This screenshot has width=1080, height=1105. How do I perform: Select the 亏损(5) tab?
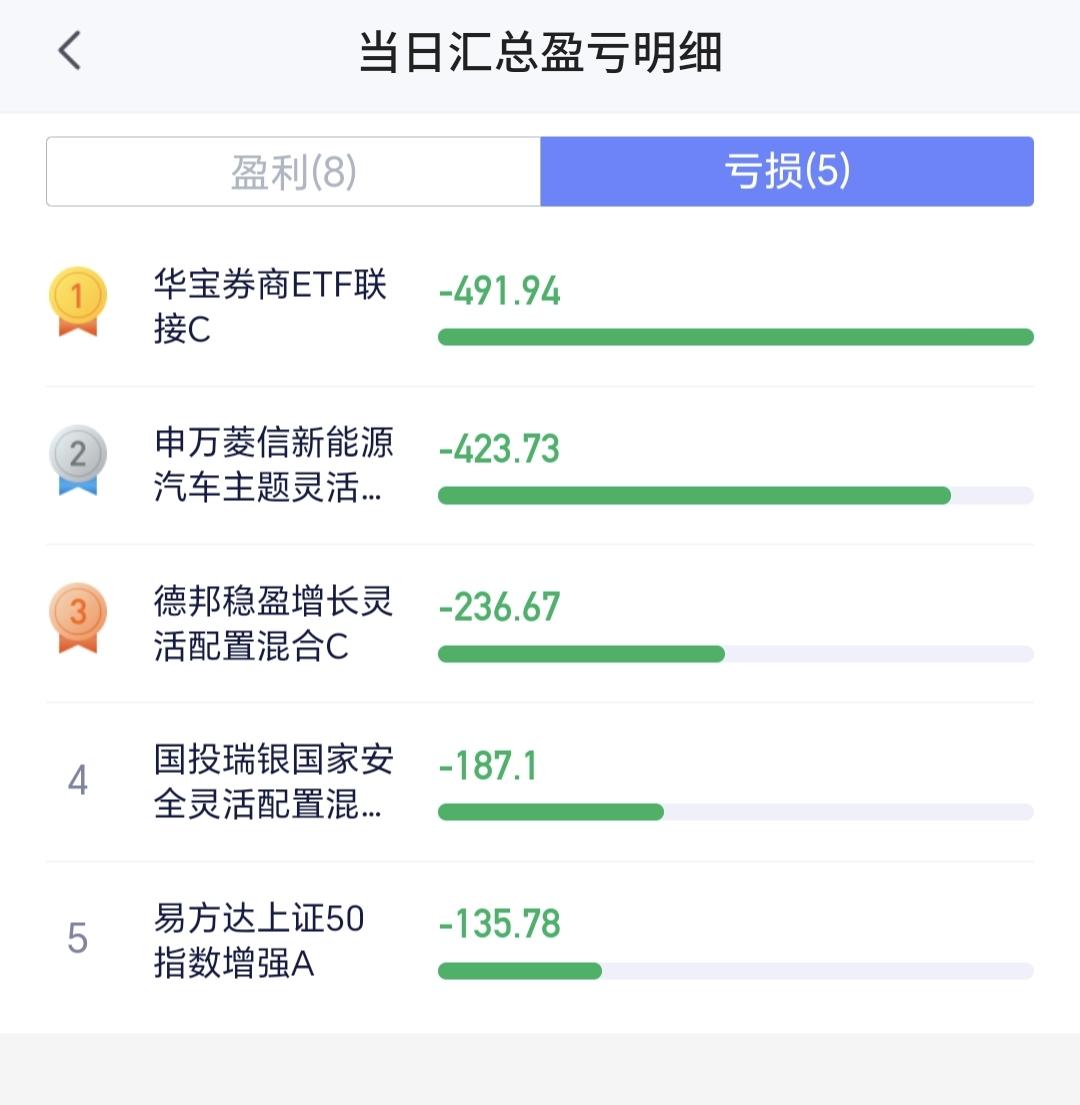coord(787,171)
